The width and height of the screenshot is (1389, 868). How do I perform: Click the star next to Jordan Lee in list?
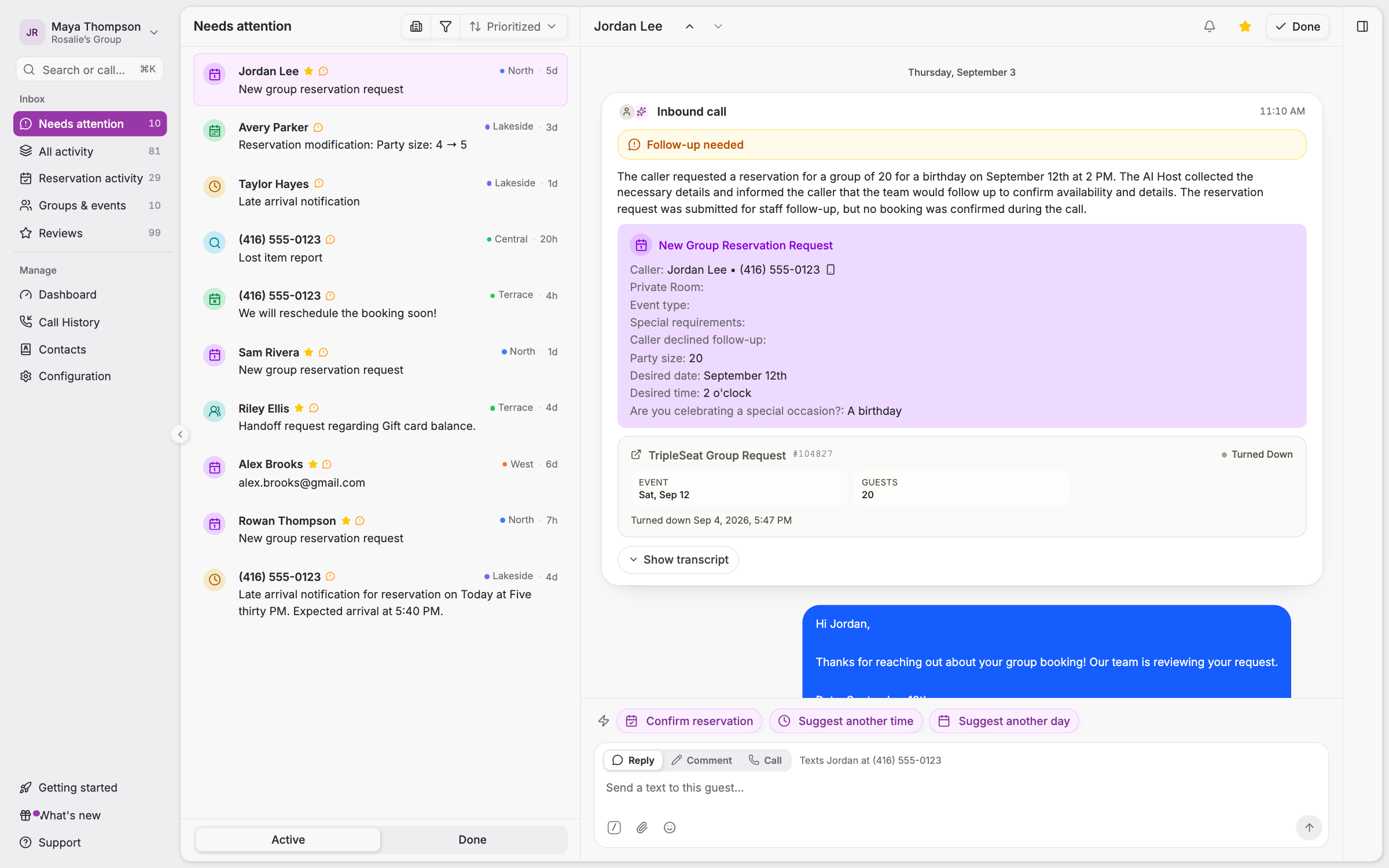click(308, 71)
